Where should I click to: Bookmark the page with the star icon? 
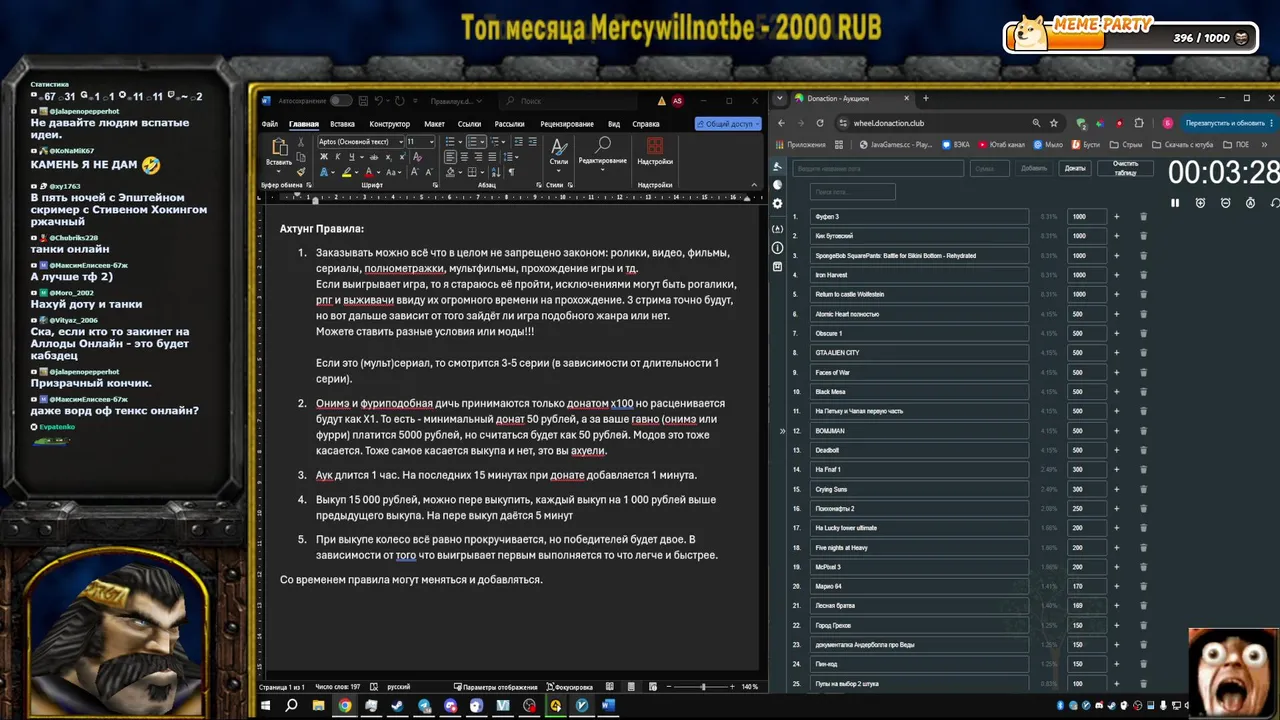(x=1054, y=123)
